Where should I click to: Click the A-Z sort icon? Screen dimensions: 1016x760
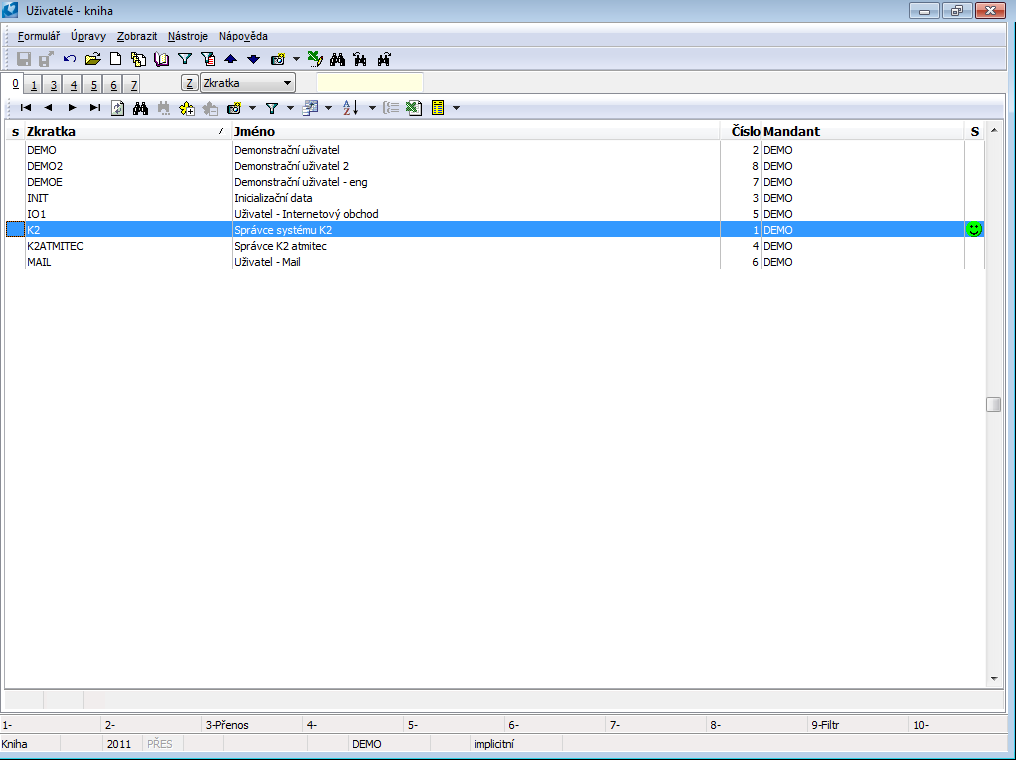(351, 108)
